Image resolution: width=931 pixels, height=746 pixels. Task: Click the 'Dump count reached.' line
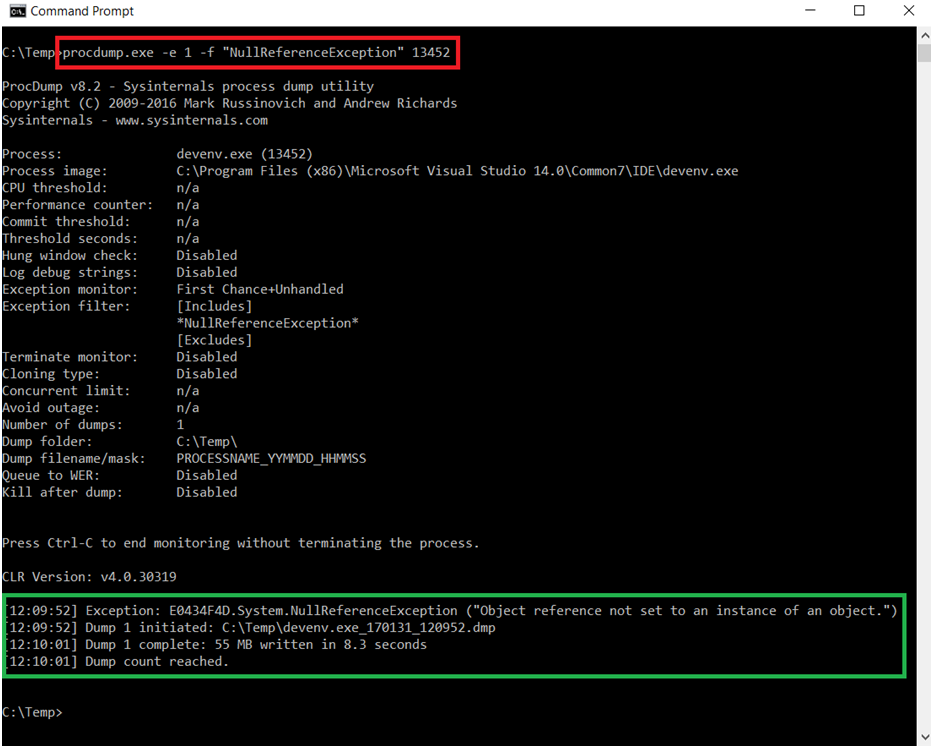[118, 662]
